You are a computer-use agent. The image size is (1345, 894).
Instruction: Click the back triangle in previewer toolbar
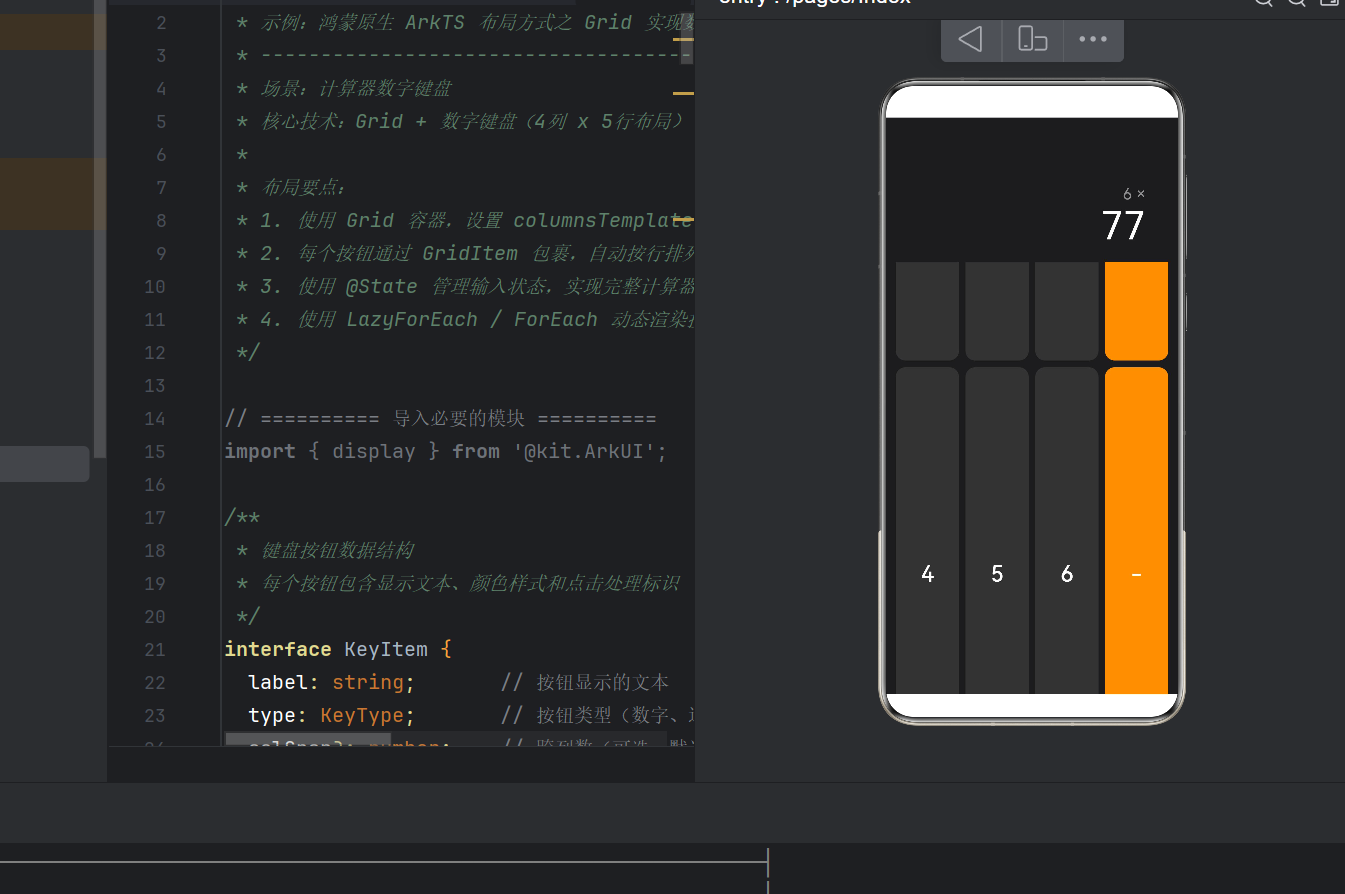coord(970,39)
